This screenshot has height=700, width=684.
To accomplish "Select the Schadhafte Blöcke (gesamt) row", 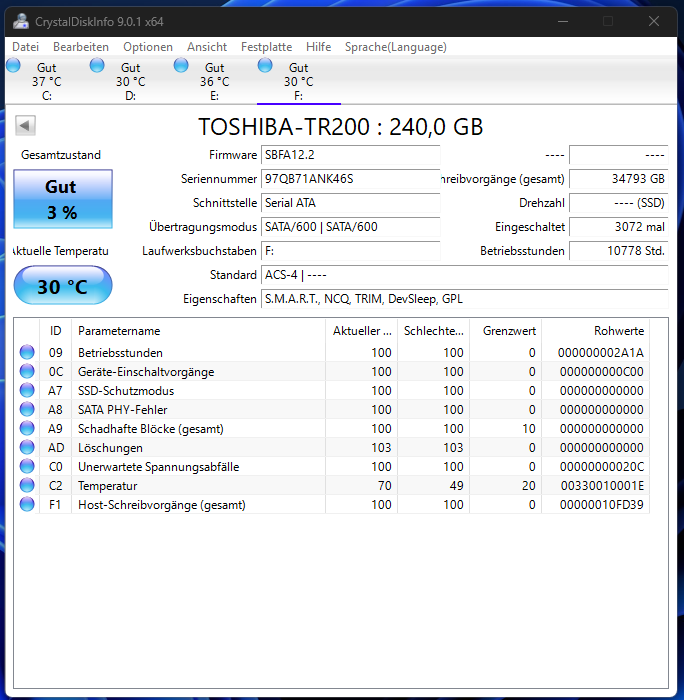I will click(331, 429).
